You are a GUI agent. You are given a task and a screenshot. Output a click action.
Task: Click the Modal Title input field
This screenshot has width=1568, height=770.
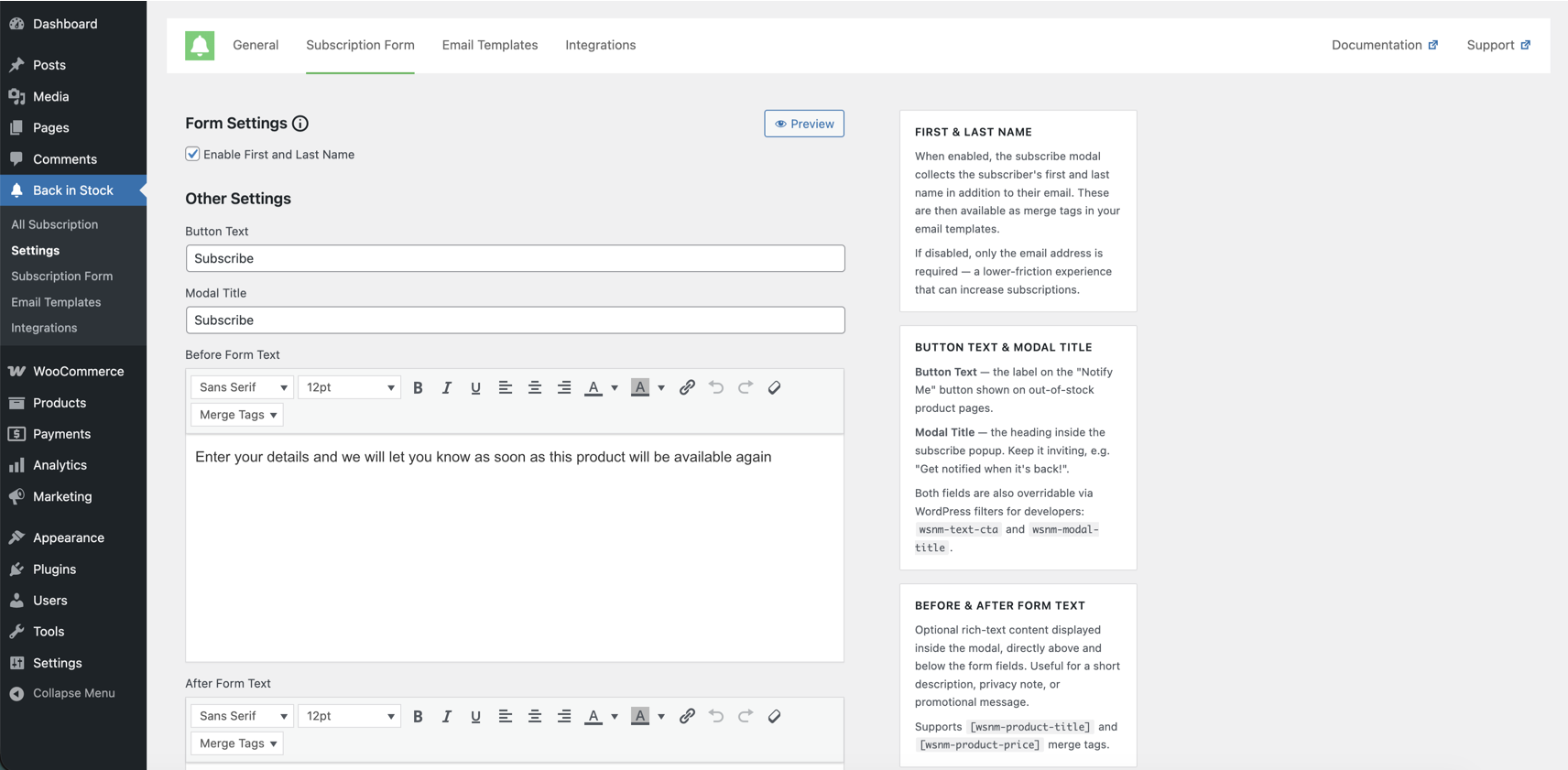[515, 320]
